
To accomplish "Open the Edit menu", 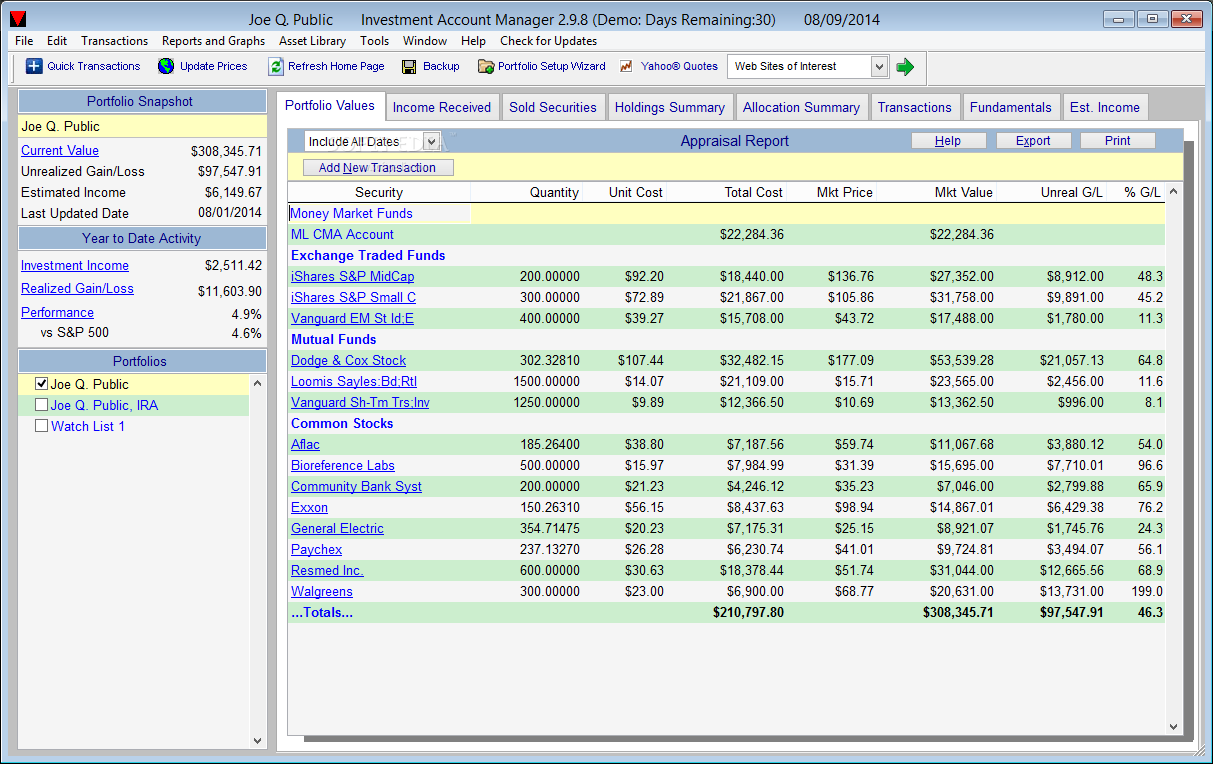I will 57,41.
